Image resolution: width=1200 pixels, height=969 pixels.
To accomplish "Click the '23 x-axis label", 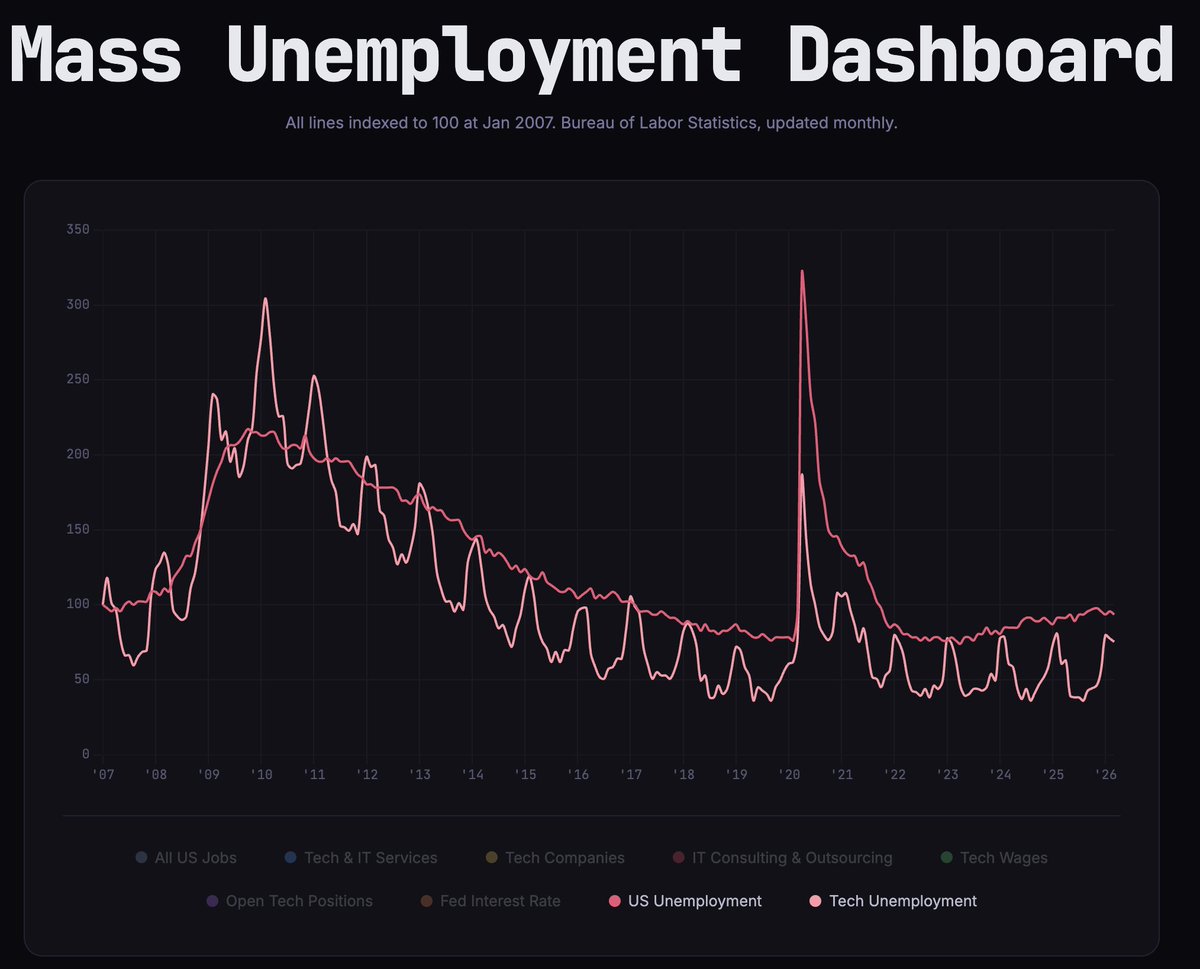I will coord(947,775).
